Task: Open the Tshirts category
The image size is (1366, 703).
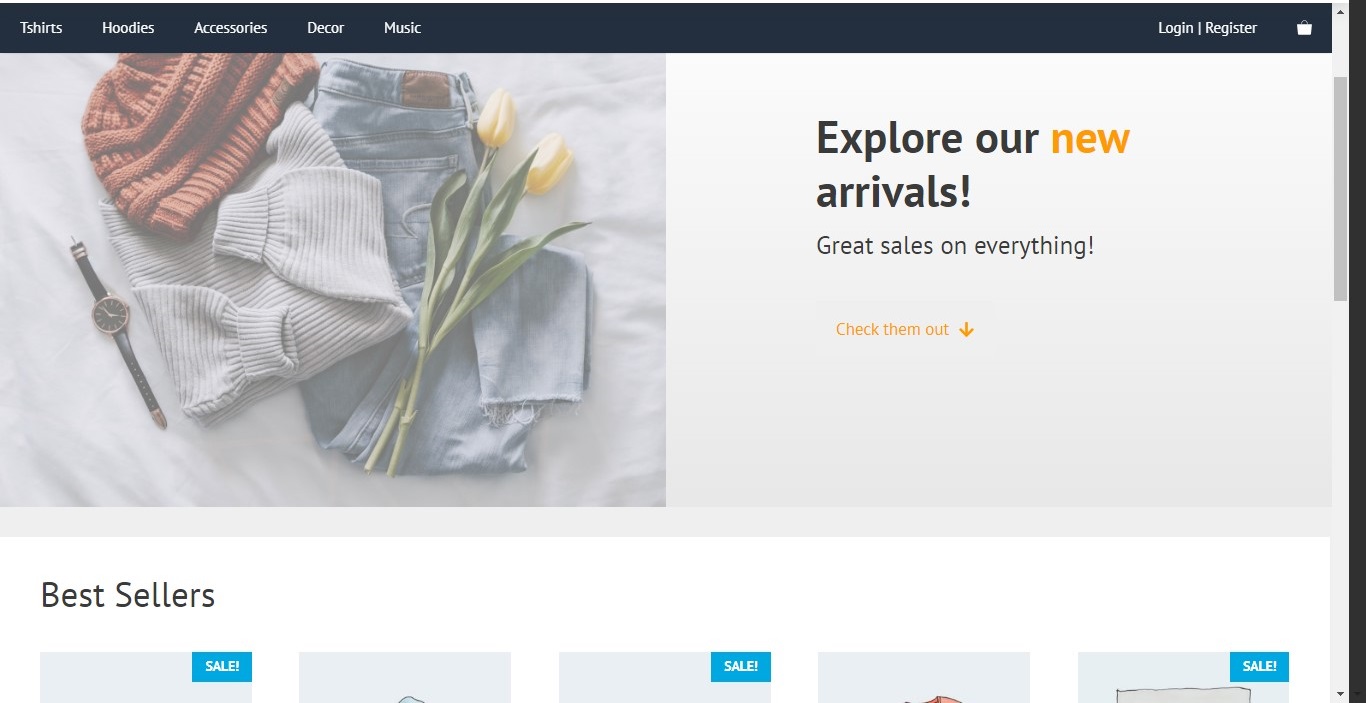Action: click(41, 28)
